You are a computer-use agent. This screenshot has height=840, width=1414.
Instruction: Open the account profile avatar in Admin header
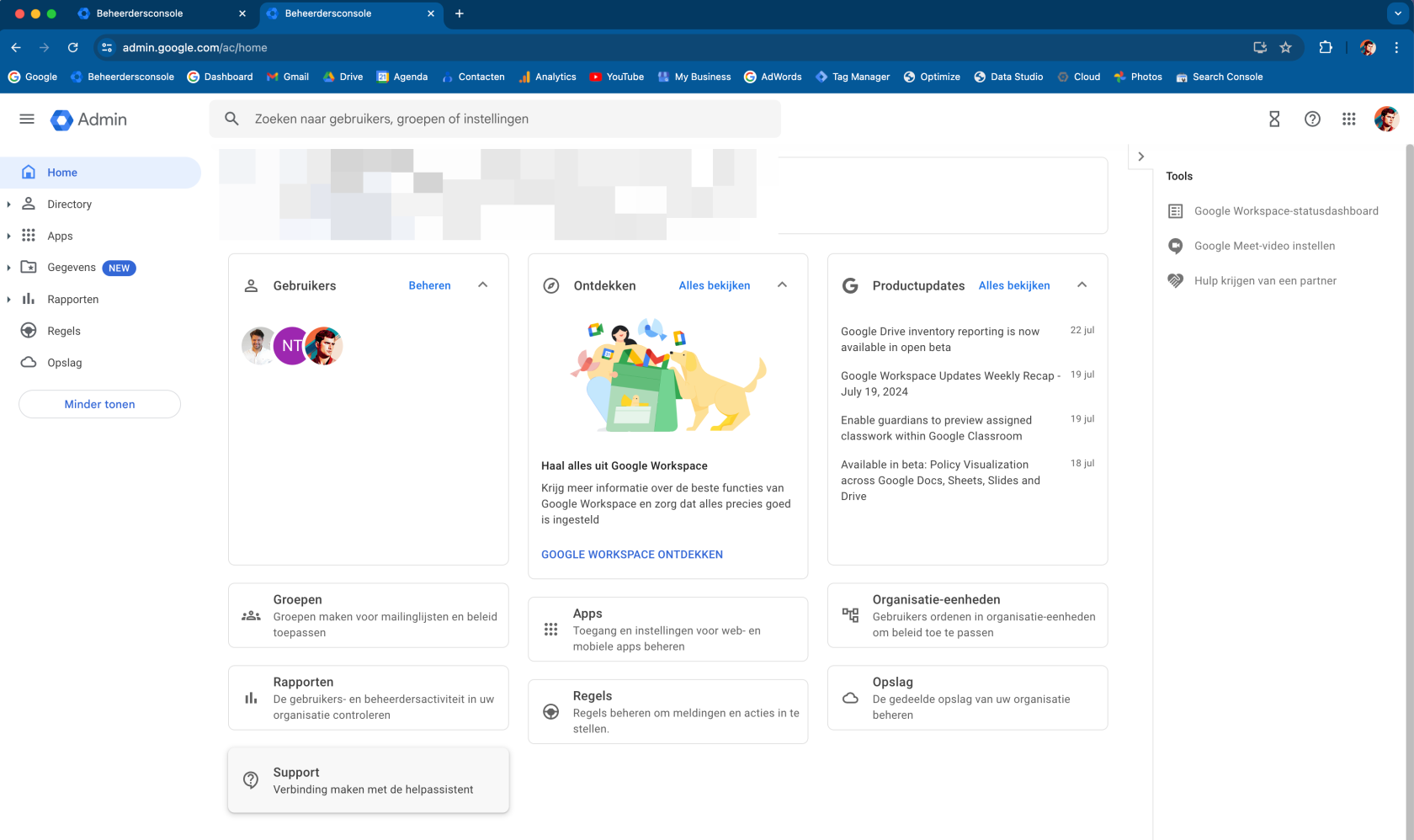coord(1386,120)
